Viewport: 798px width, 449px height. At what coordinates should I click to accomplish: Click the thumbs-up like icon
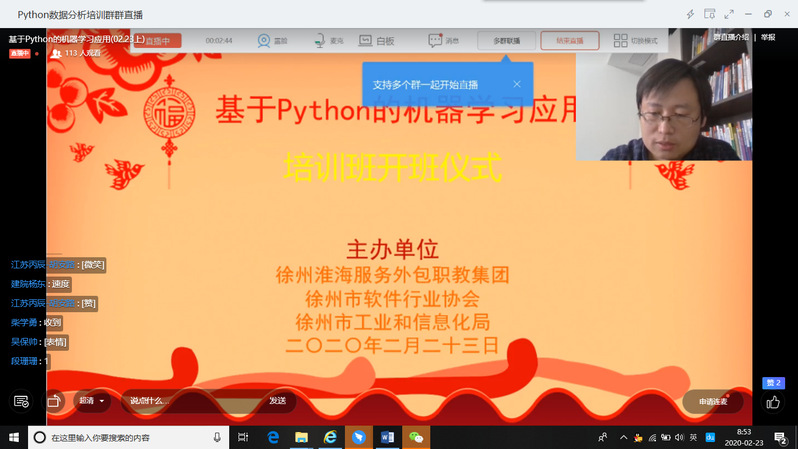773,401
